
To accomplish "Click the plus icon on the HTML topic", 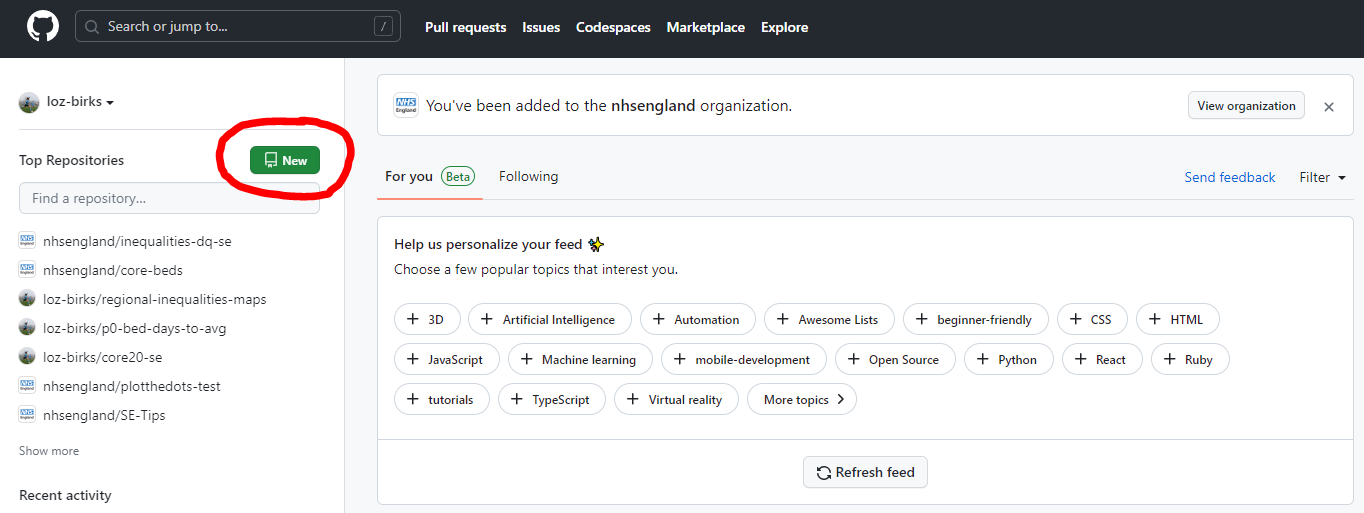I will click(x=1155, y=320).
